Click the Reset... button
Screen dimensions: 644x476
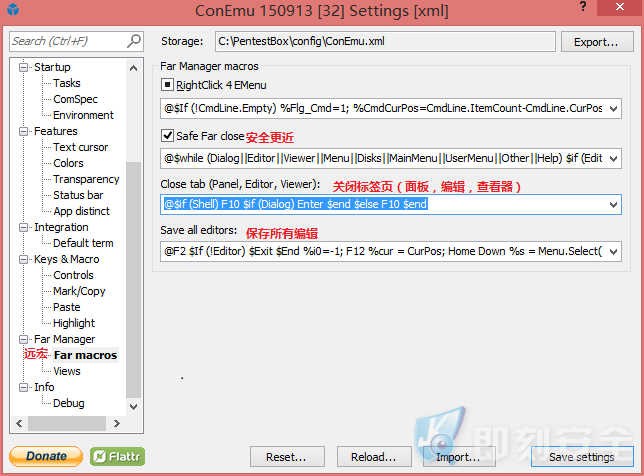coord(287,457)
